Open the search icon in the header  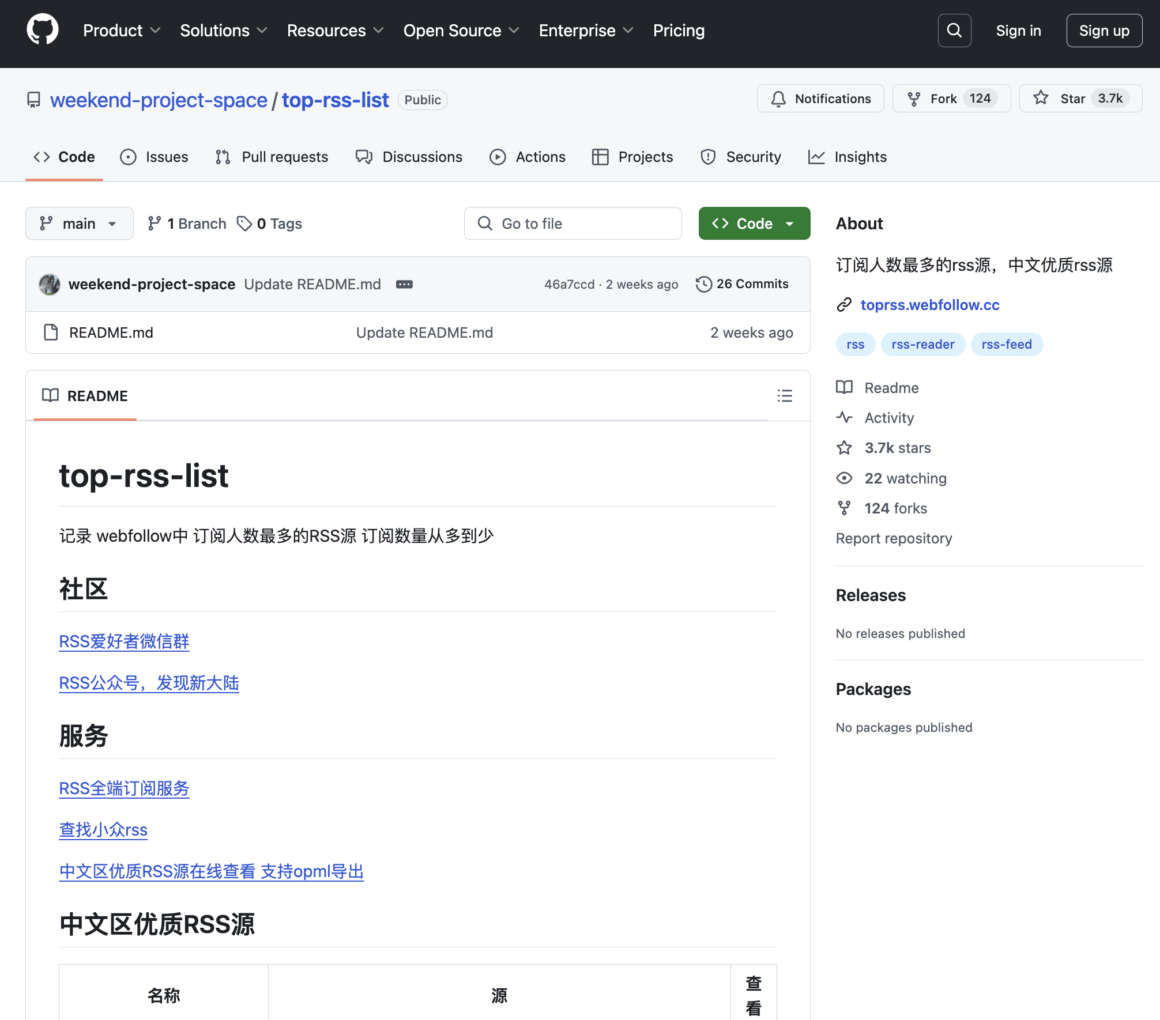(954, 30)
